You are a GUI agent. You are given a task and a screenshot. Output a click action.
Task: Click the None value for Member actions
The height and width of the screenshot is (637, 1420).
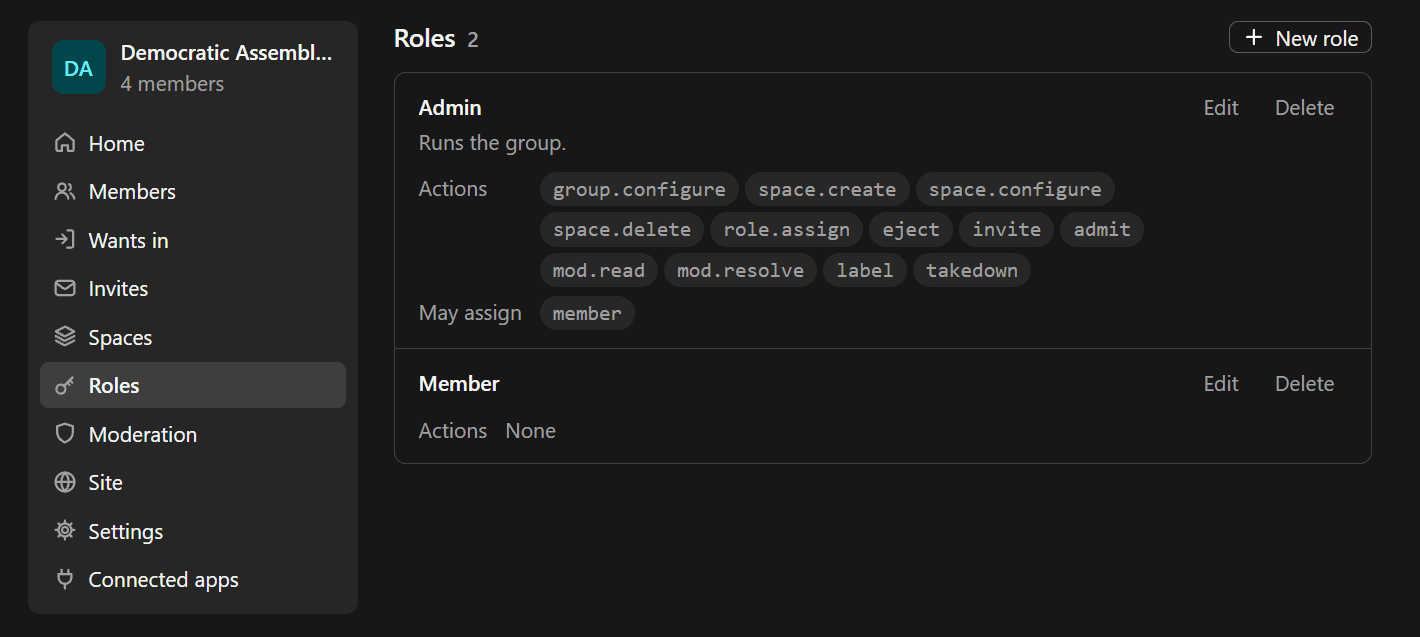coord(530,431)
